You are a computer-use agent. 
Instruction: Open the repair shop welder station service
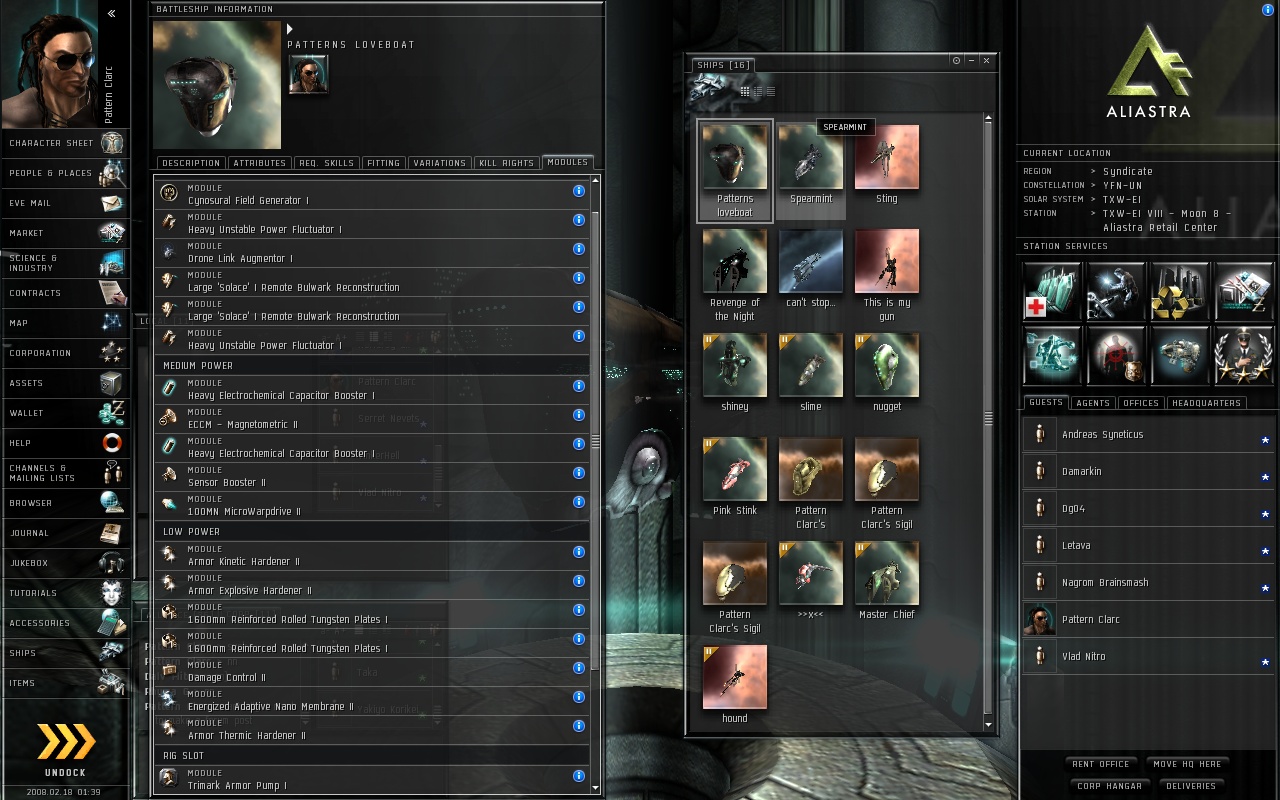1116,291
